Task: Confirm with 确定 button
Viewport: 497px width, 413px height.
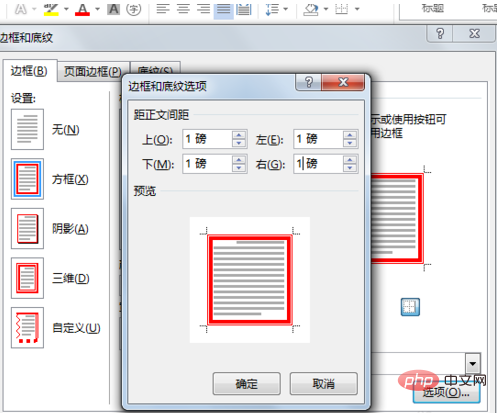Action: tap(247, 384)
